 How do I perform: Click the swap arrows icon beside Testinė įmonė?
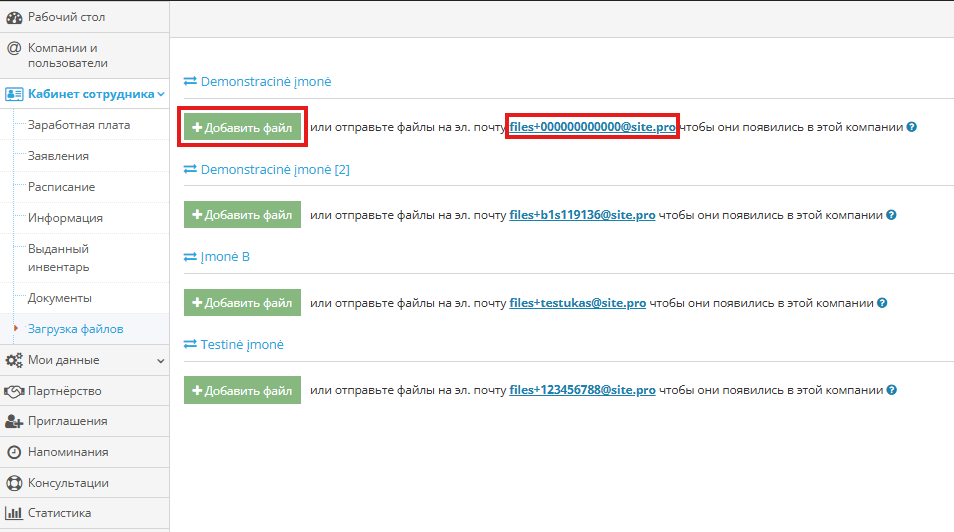click(x=190, y=345)
